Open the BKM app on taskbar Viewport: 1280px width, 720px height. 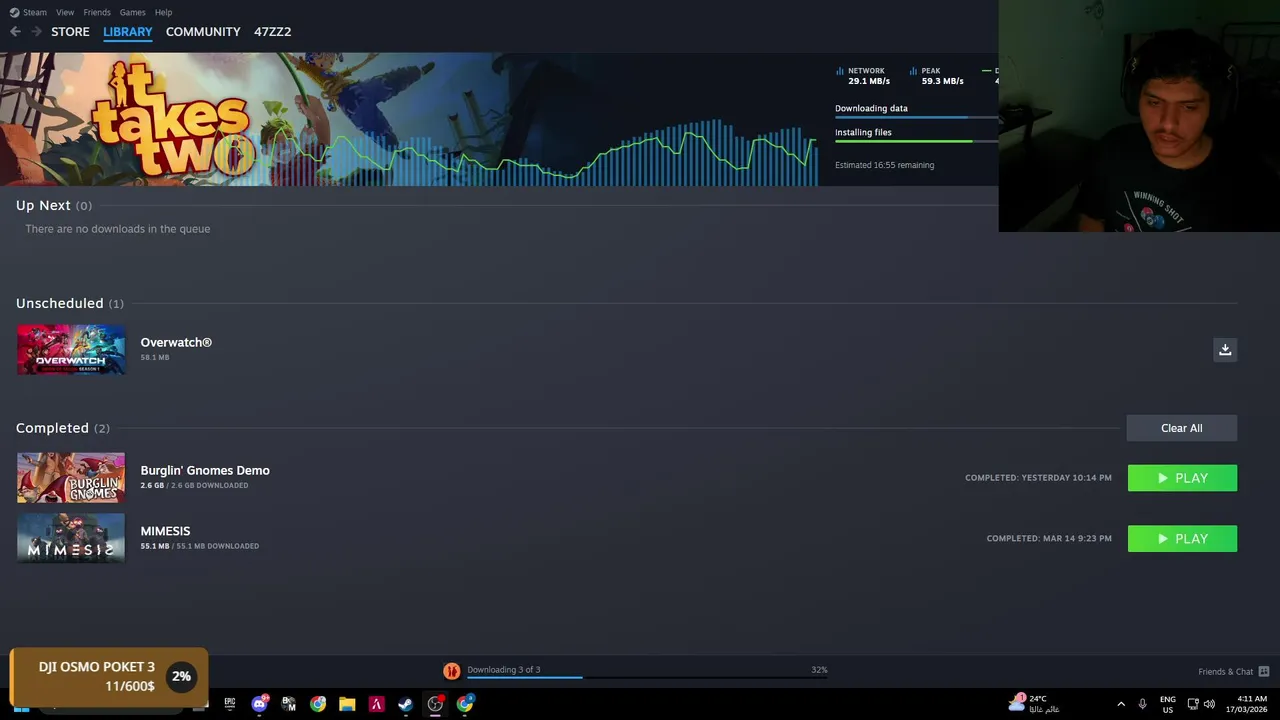pyautogui.click(x=289, y=704)
